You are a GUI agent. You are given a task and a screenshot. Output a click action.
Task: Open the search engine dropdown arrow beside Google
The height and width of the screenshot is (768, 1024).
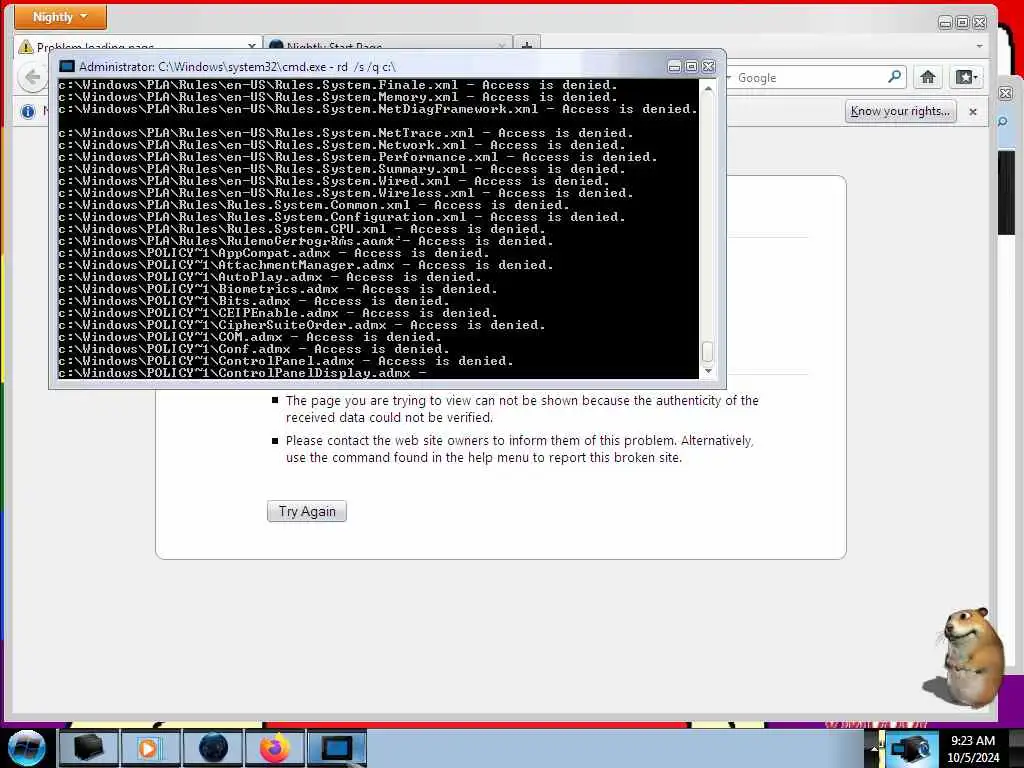[729, 77]
